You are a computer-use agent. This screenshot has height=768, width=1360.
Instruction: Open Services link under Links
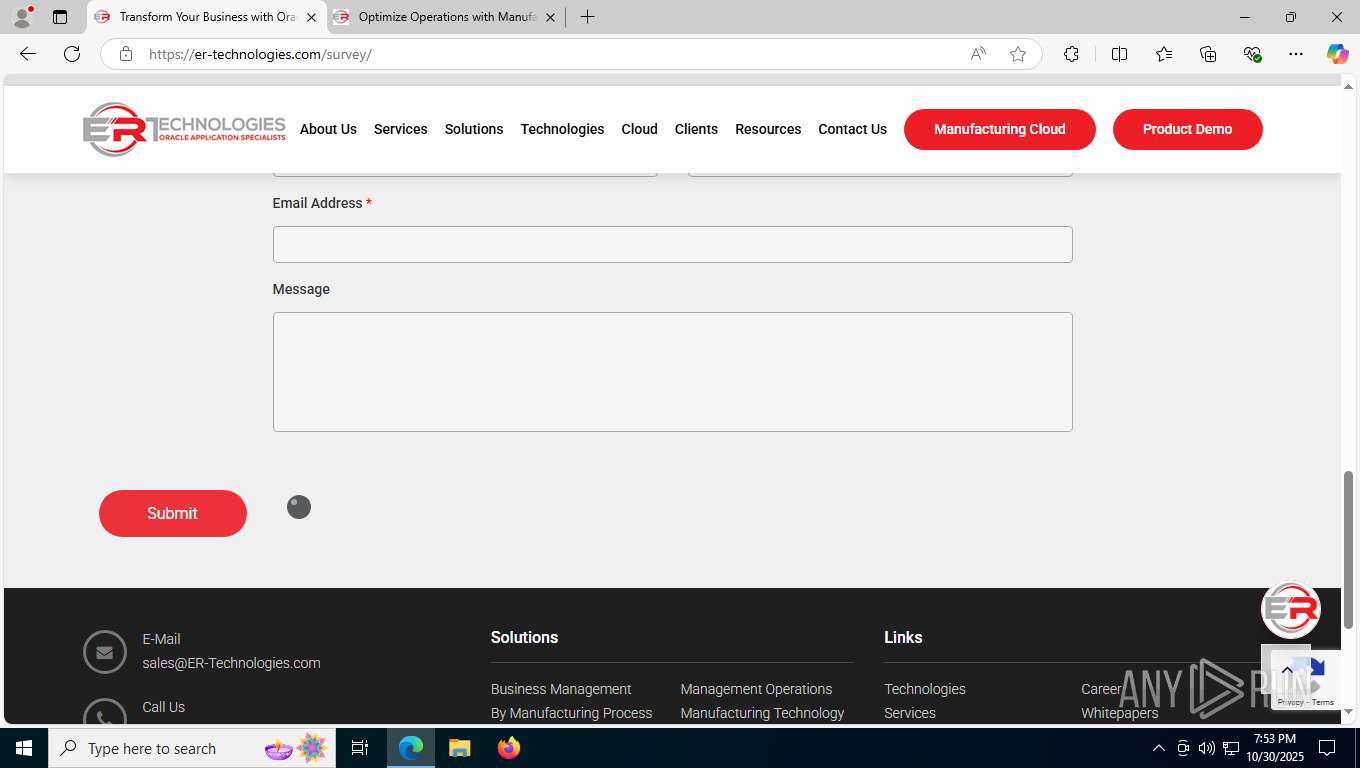click(910, 713)
